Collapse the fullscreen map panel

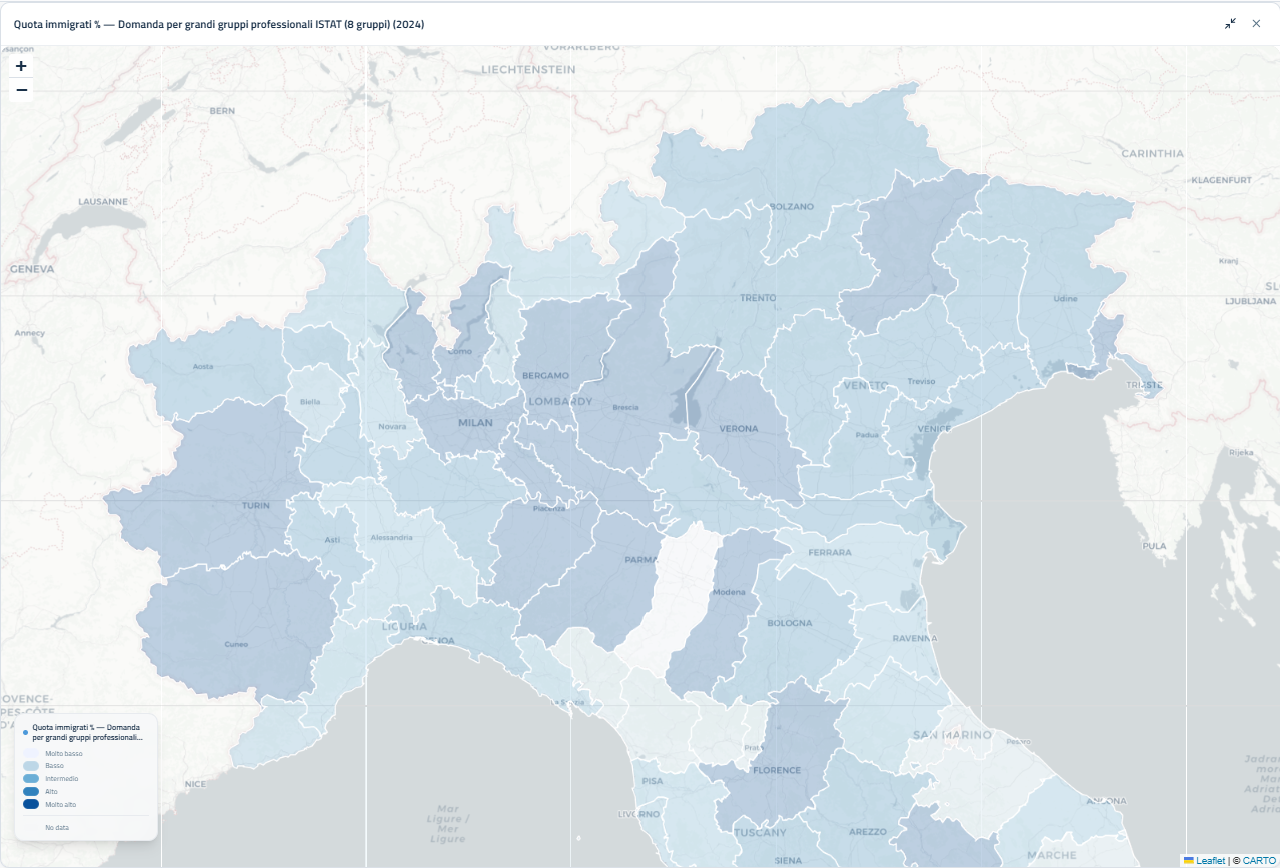click(1230, 23)
